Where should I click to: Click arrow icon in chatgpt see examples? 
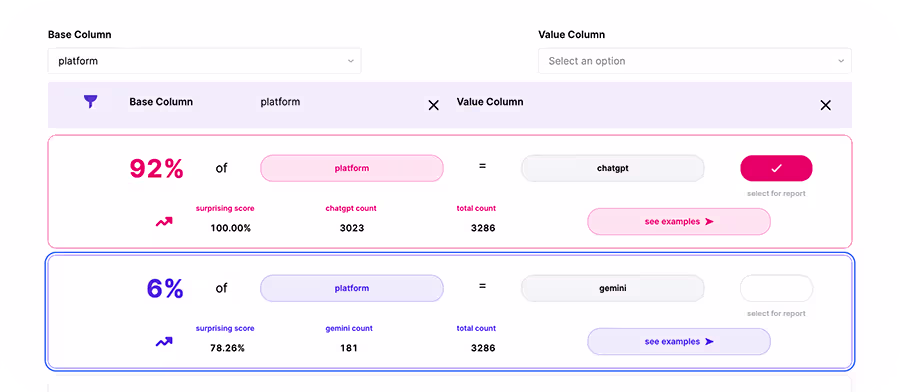pos(709,222)
